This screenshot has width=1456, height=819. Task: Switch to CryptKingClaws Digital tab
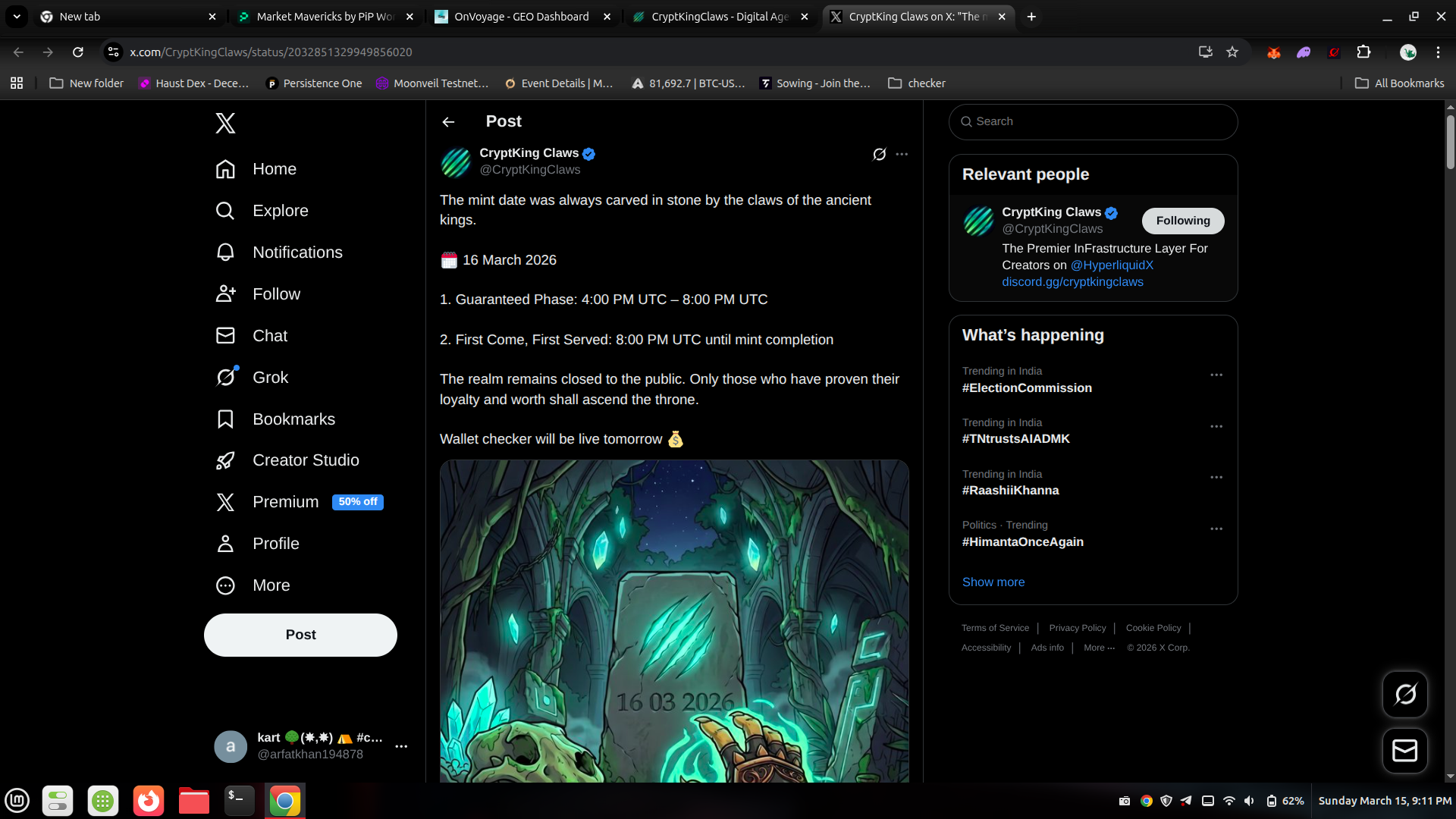[720, 17]
